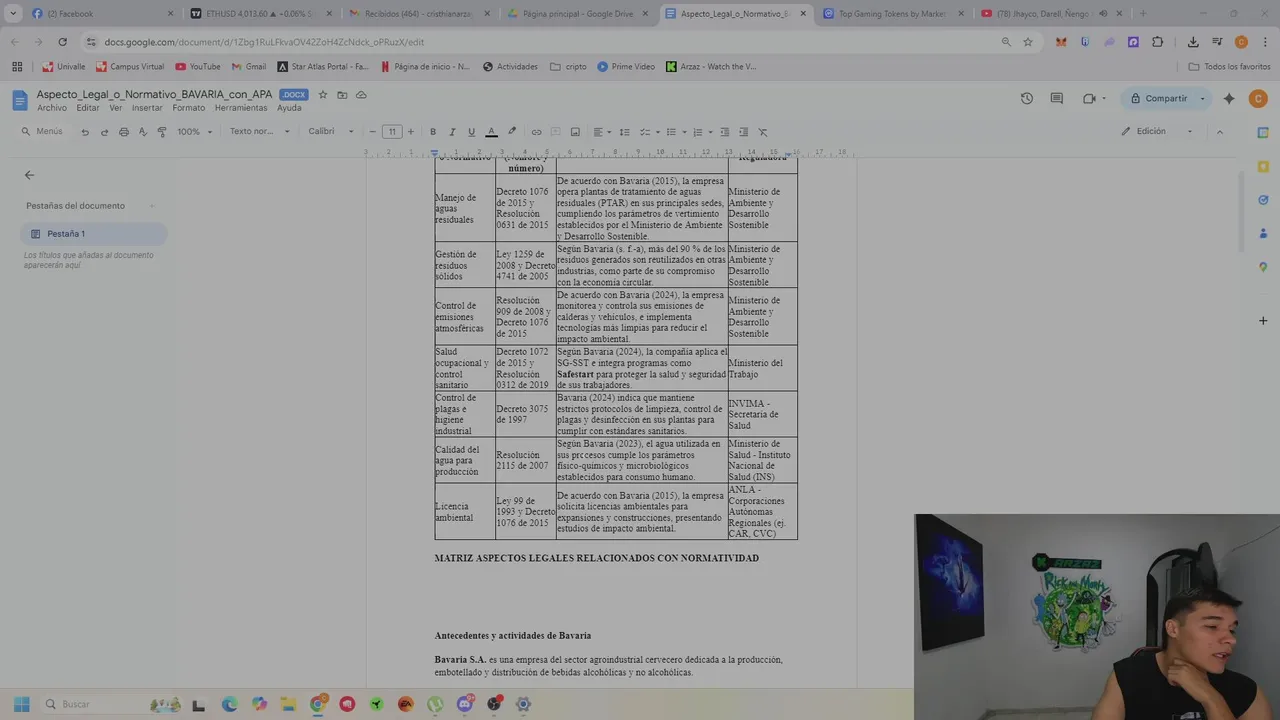Click the Compartir share button

pos(1158,99)
